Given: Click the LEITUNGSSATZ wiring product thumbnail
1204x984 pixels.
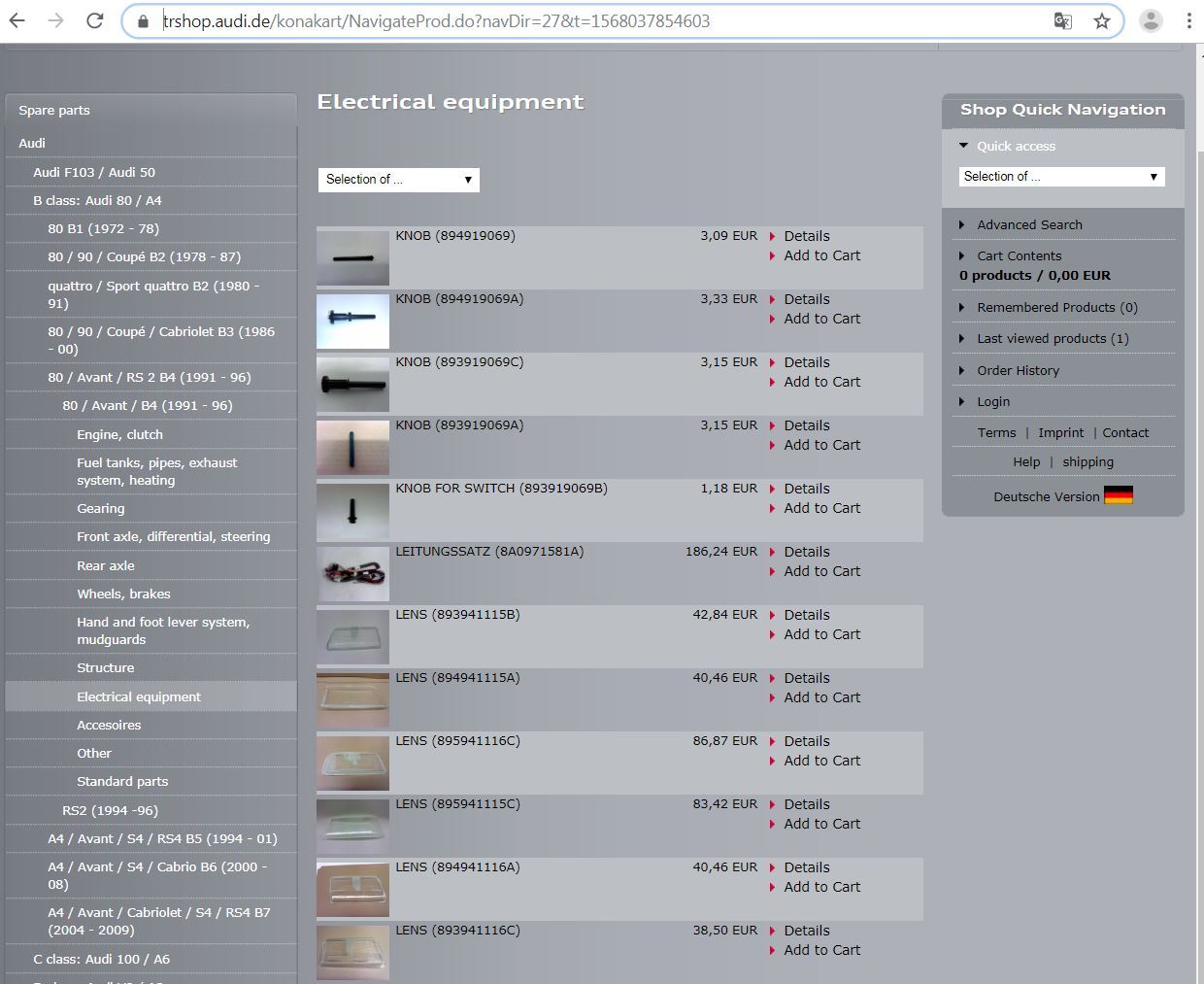Looking at the screenshot, I should tap(352, 574).
